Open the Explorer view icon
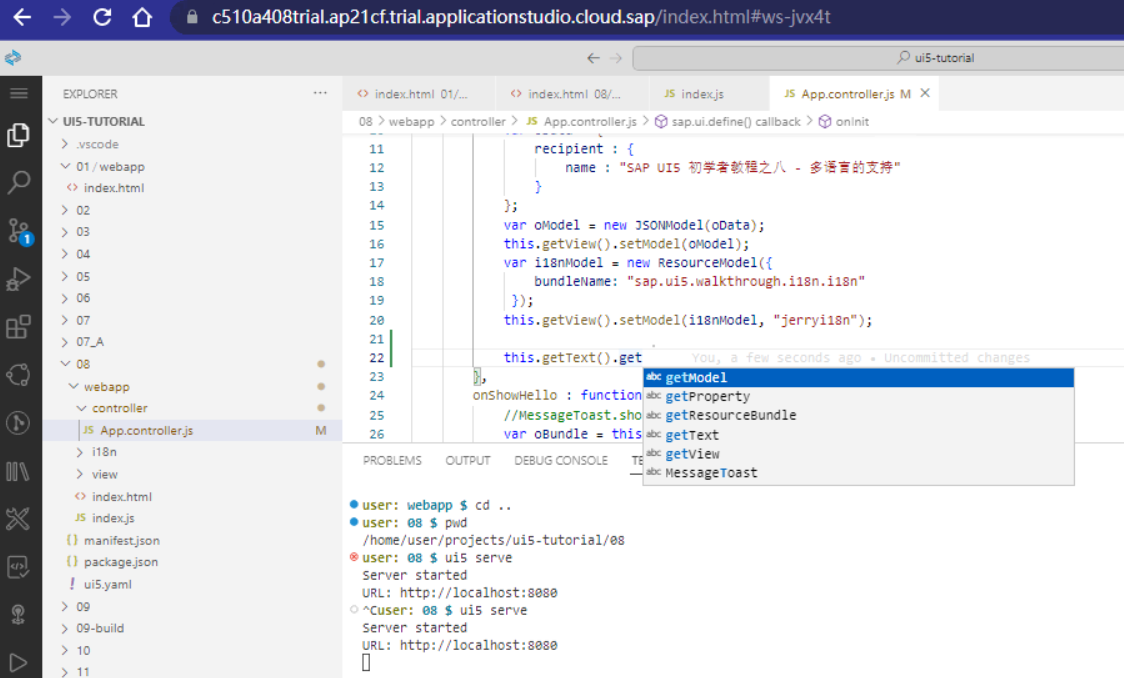 (x=19, y=135)
